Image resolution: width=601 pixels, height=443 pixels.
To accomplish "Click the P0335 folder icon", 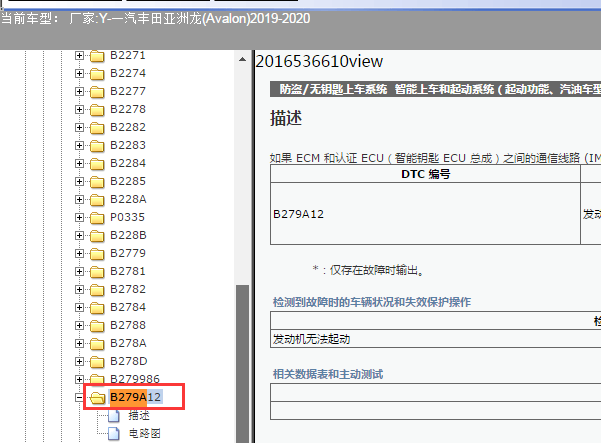I will (97, 218).
